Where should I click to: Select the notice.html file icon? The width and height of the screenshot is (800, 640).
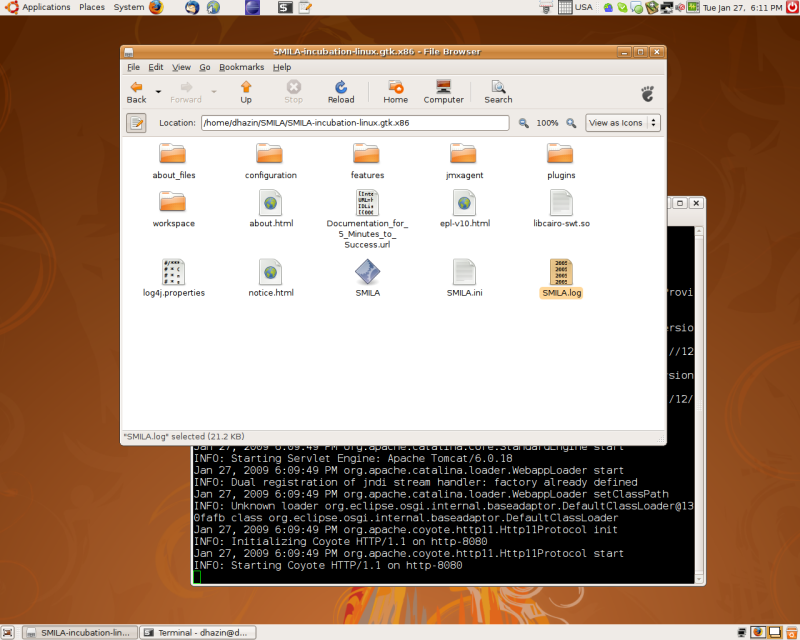270,272
